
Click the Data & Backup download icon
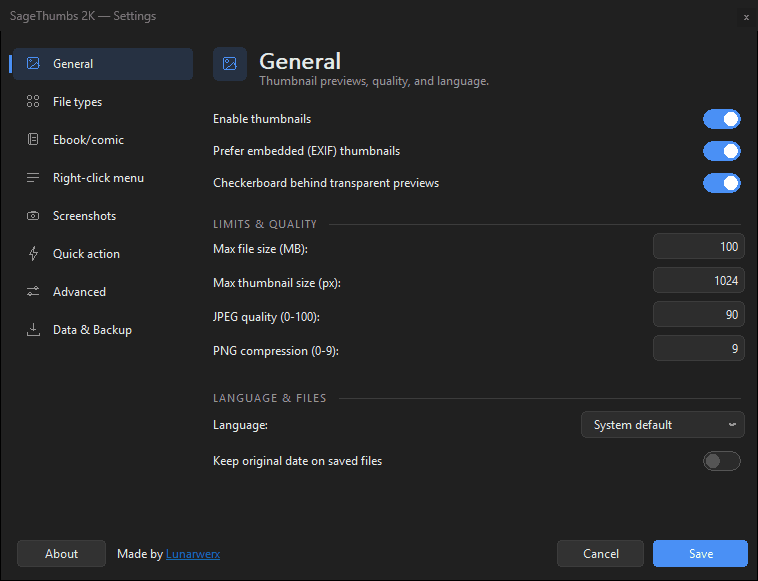click(x=33, y=330)
